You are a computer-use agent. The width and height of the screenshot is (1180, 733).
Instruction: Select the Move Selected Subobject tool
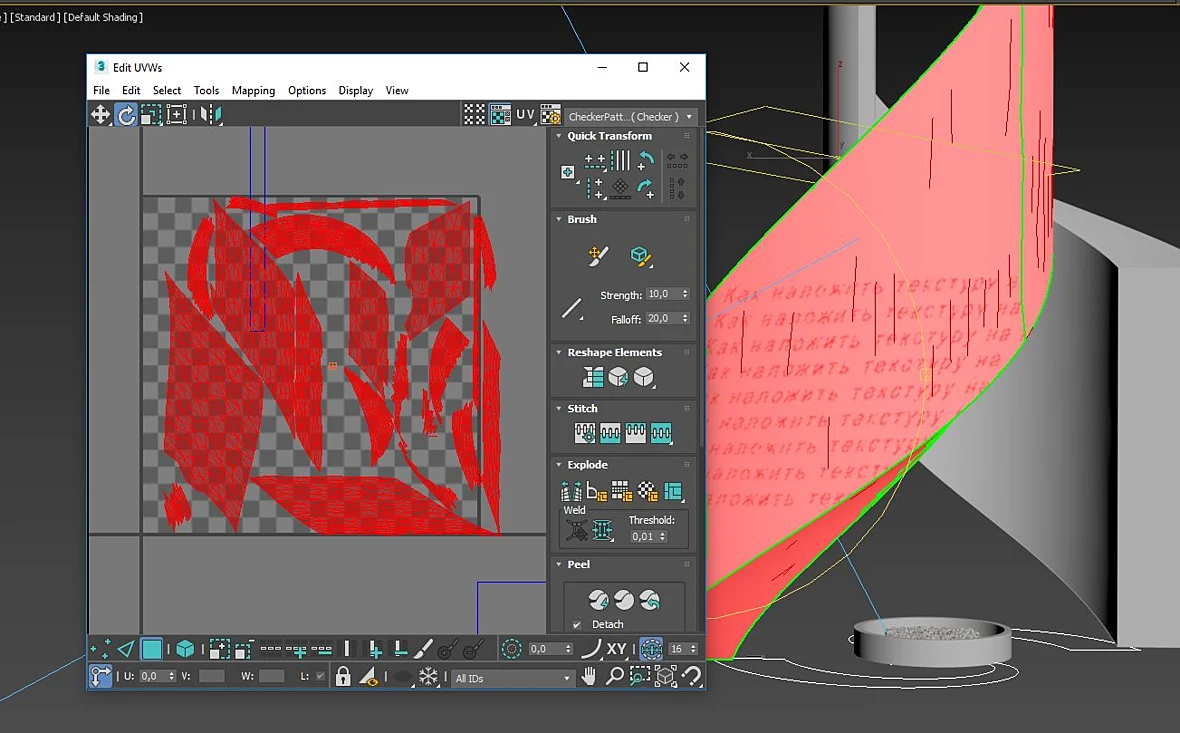[100, 114]
